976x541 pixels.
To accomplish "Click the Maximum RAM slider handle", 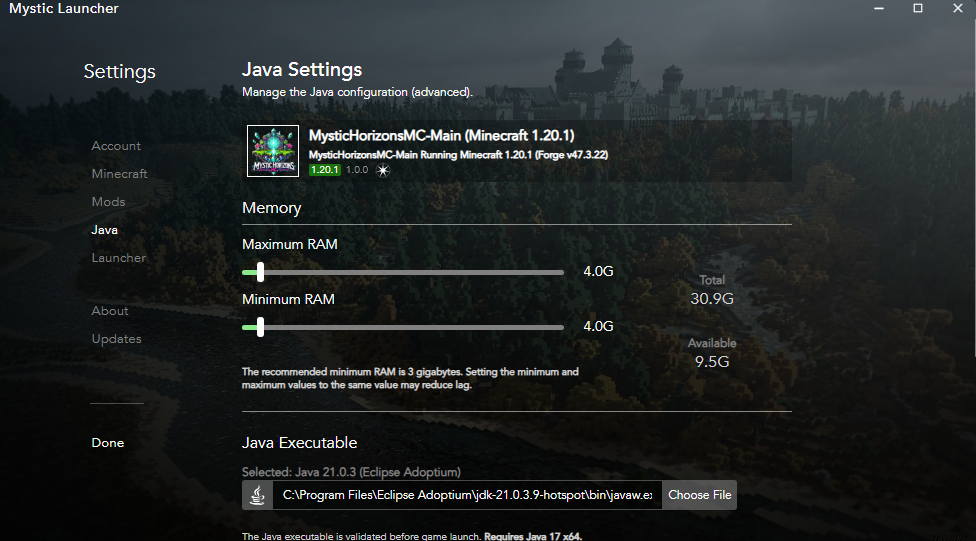I will click(260, 272).
